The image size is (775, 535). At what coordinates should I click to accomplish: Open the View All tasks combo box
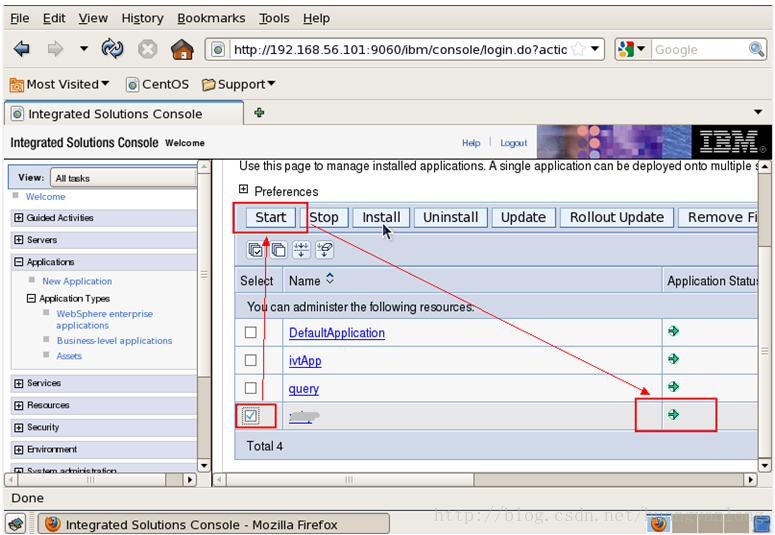[x=124, y=178]
